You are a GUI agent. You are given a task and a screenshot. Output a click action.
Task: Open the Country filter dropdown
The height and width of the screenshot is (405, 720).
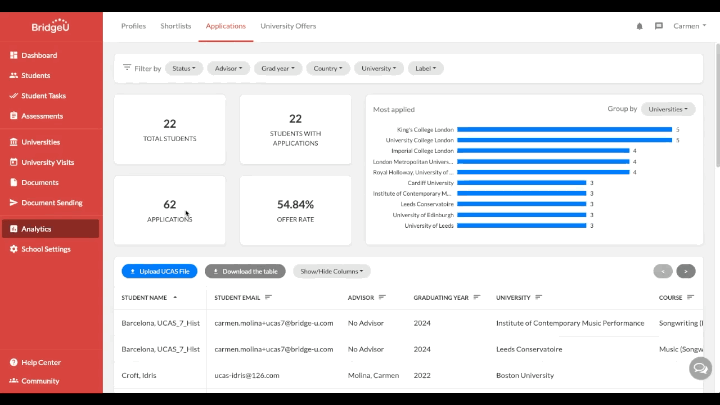(328, 68)
